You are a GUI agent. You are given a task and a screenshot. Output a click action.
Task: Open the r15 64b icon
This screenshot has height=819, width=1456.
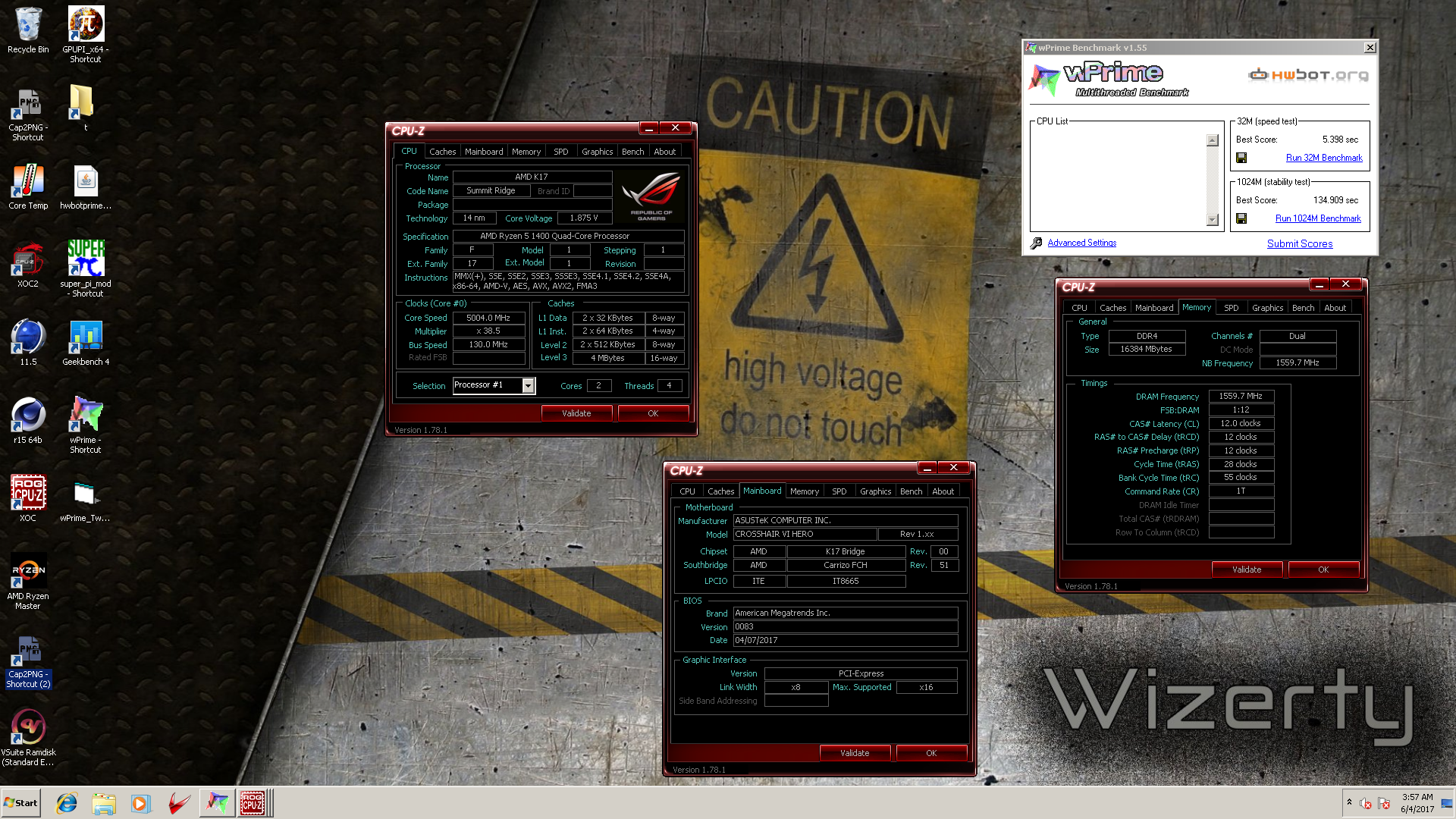tap(28, 421)
